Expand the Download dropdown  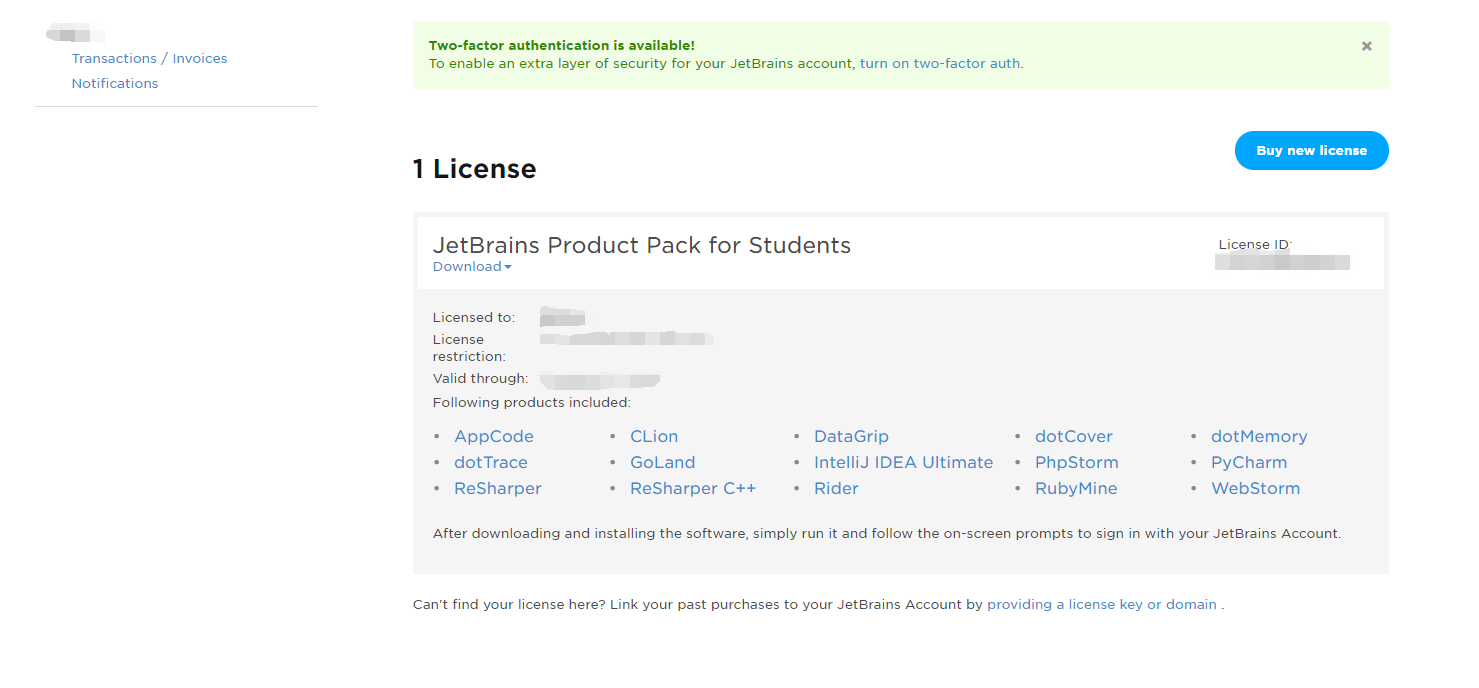click(472, 267)
